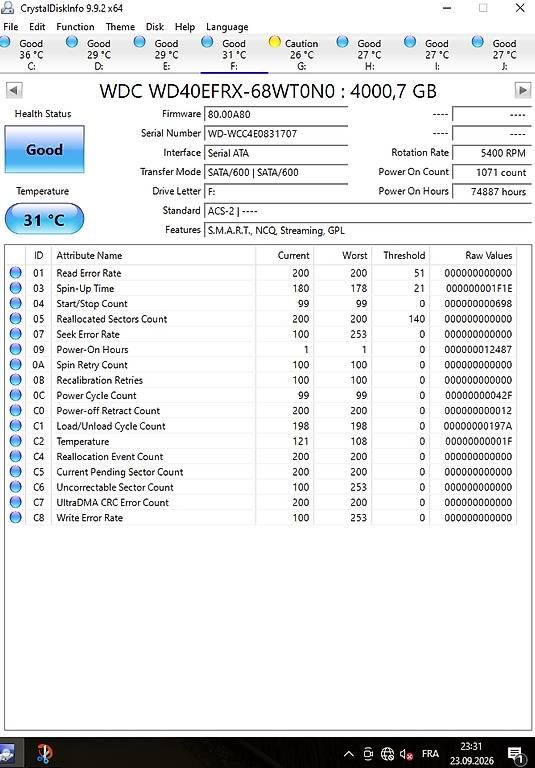Open the Theme menu
The image size is (535, 768).
tap(120, 27)
